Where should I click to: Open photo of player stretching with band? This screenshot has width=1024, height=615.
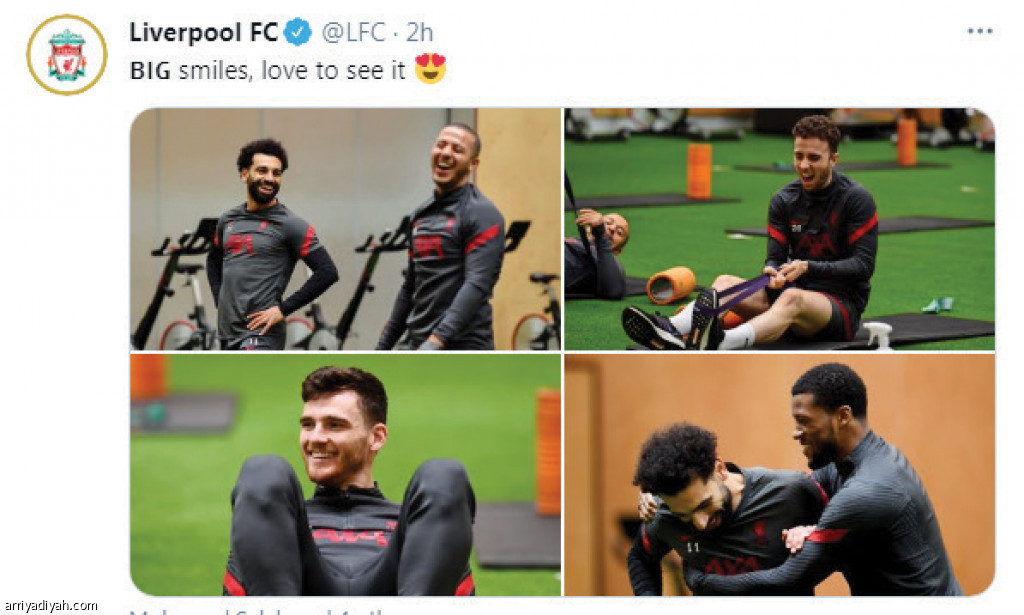tap(780, 229)
